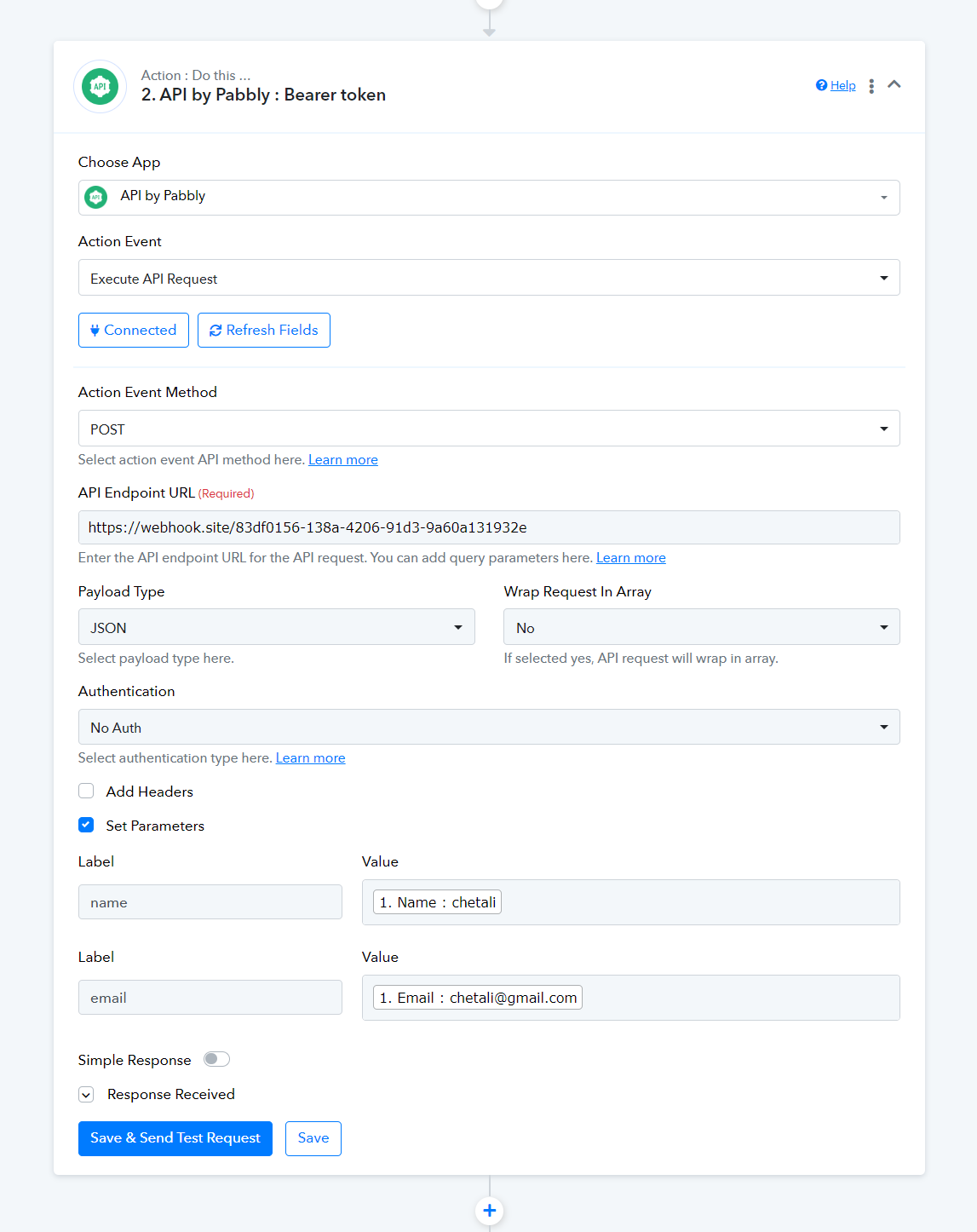This screenshot has width=977, height=1232.
Task: Open the Payload Type JSON dropdown
Action: (277, 627)
